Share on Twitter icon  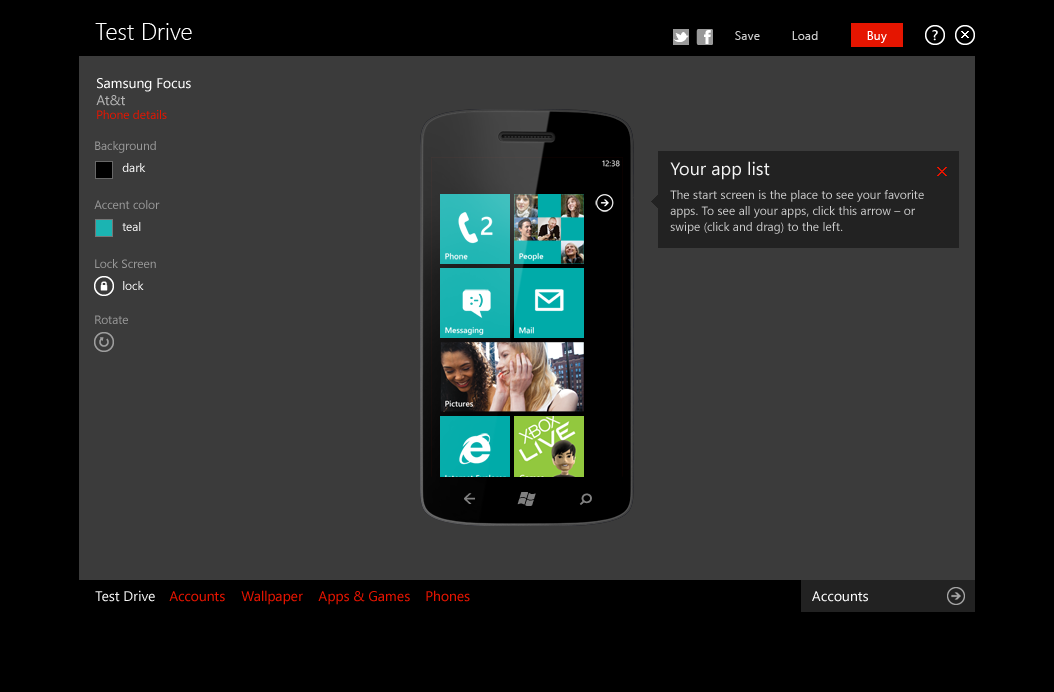click(x=681, y=37)
